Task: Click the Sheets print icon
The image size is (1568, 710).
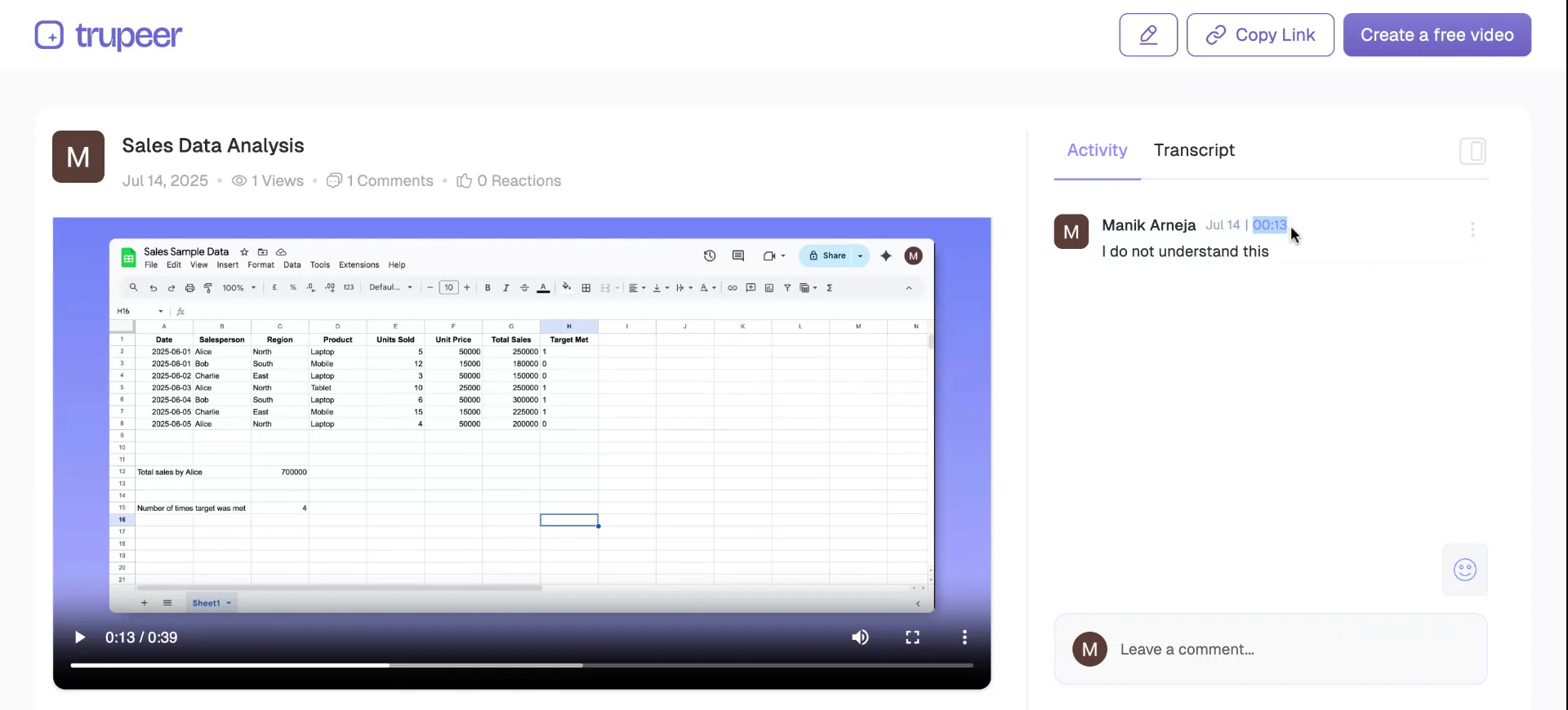Action: [x=189, y=288]
